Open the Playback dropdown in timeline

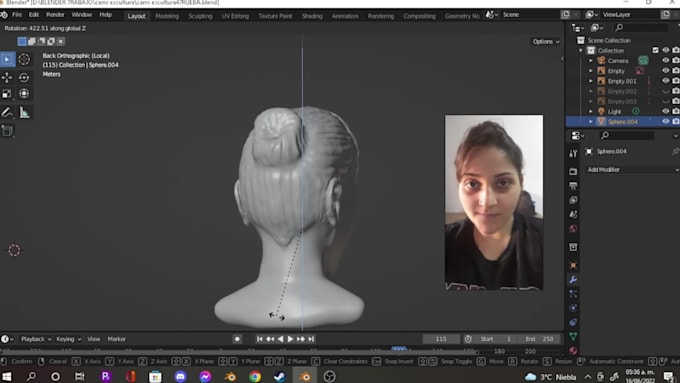(36, 339)
